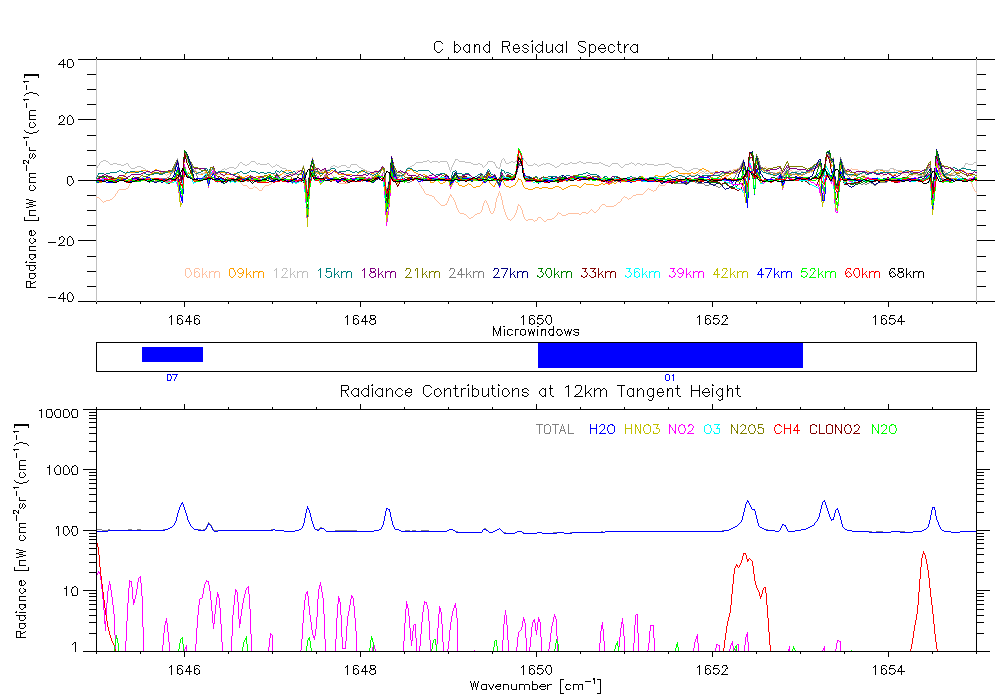
Task: Click the cyan O3 legend label
Action: click(x=712, y=430)
